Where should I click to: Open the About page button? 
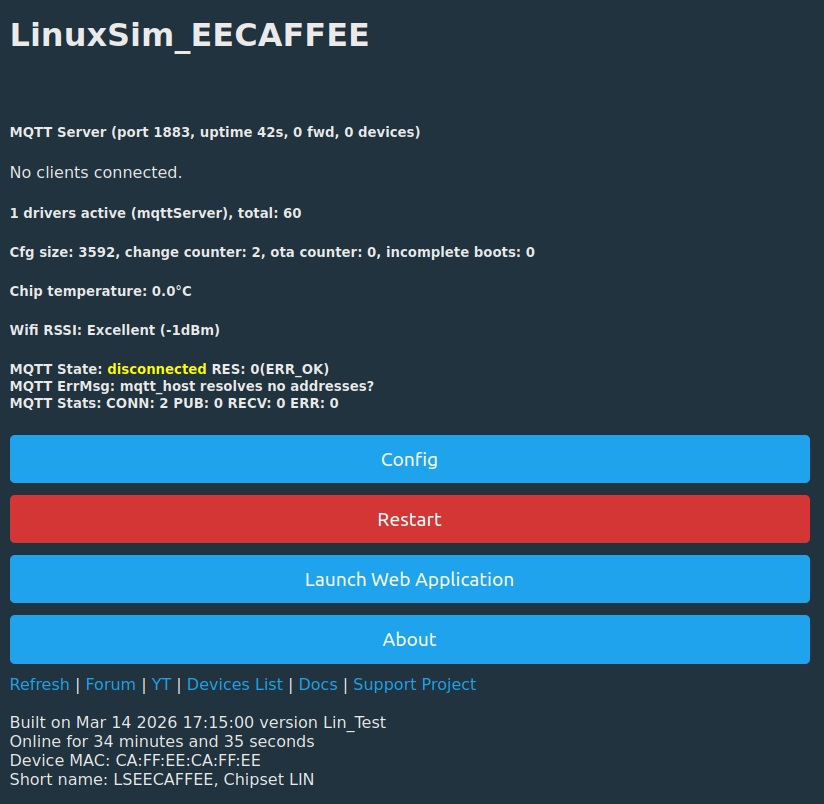tap(409, 640)
